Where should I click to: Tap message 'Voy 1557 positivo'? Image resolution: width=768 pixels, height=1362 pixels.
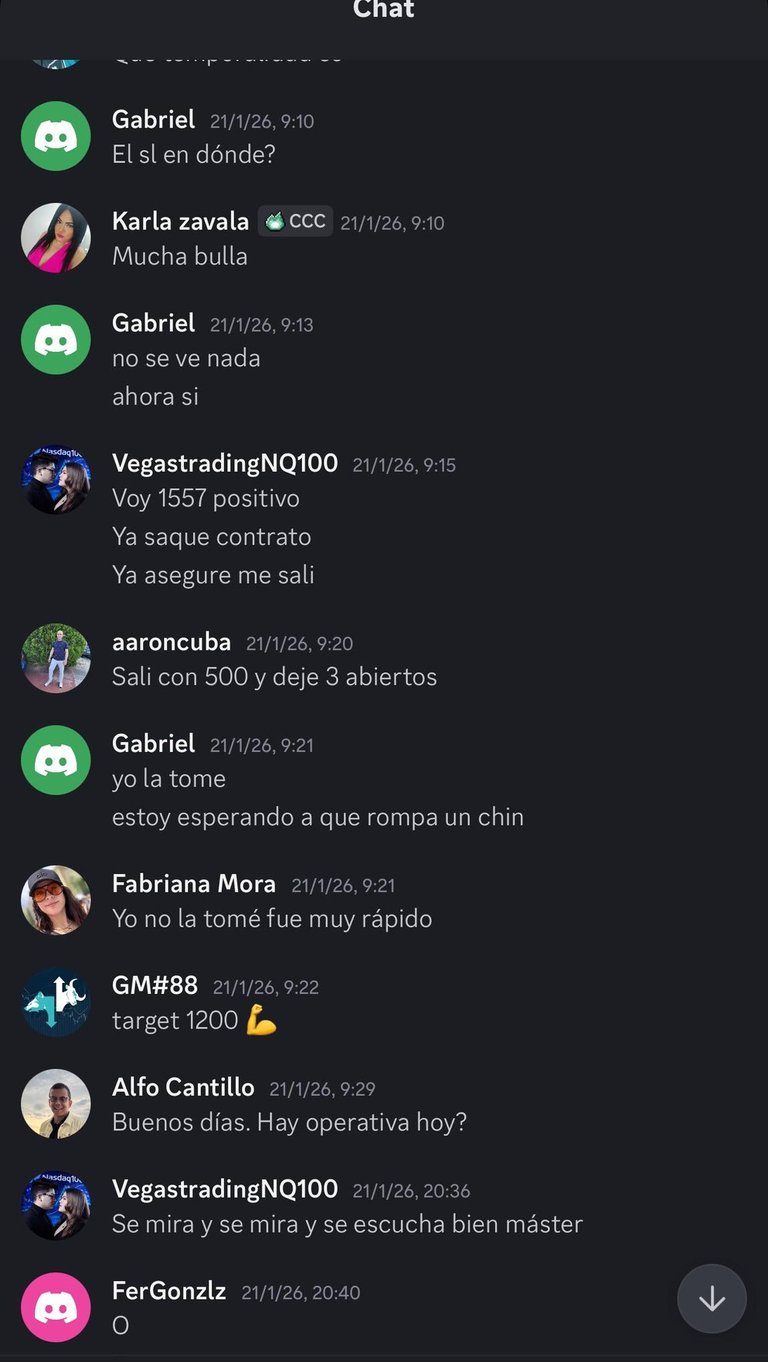pyautogui.click(x=206, y=498)
